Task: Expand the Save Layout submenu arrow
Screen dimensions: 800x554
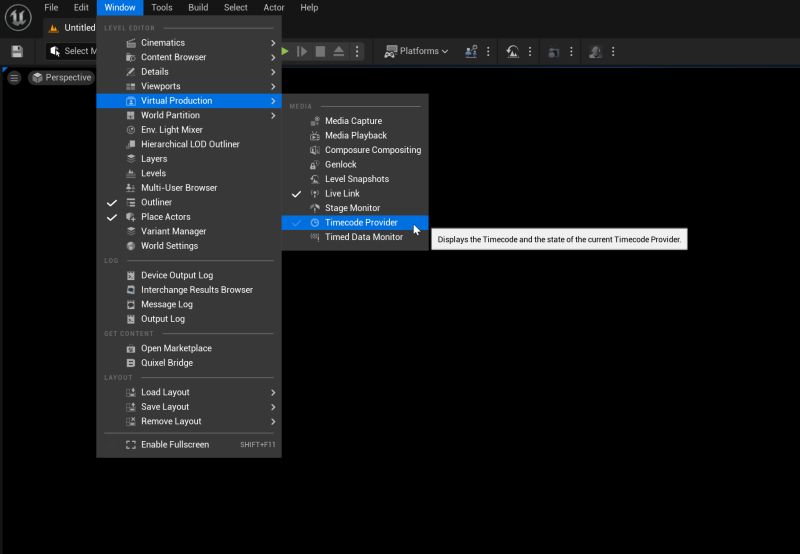Action: 273,407
